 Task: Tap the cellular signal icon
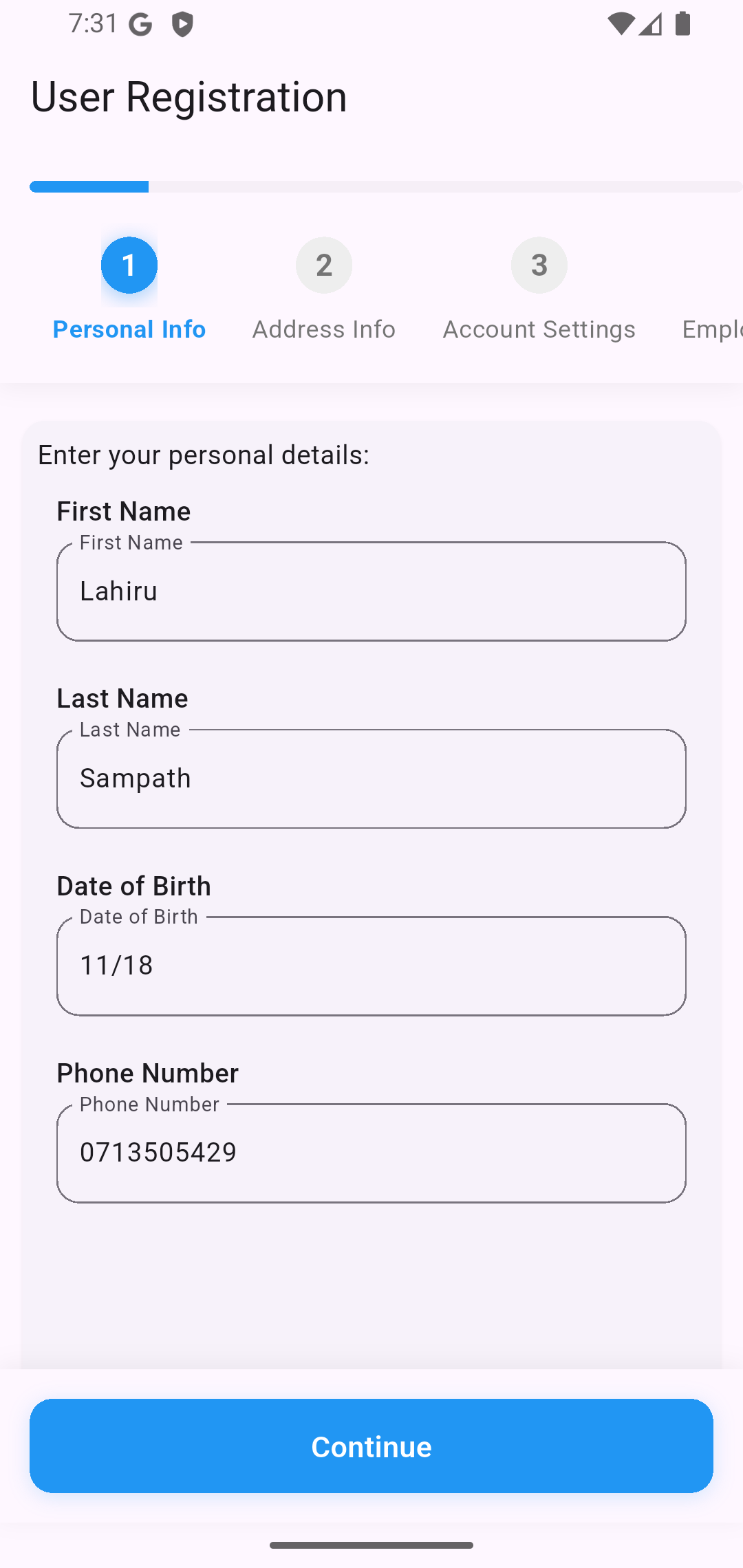coord(650,24)
